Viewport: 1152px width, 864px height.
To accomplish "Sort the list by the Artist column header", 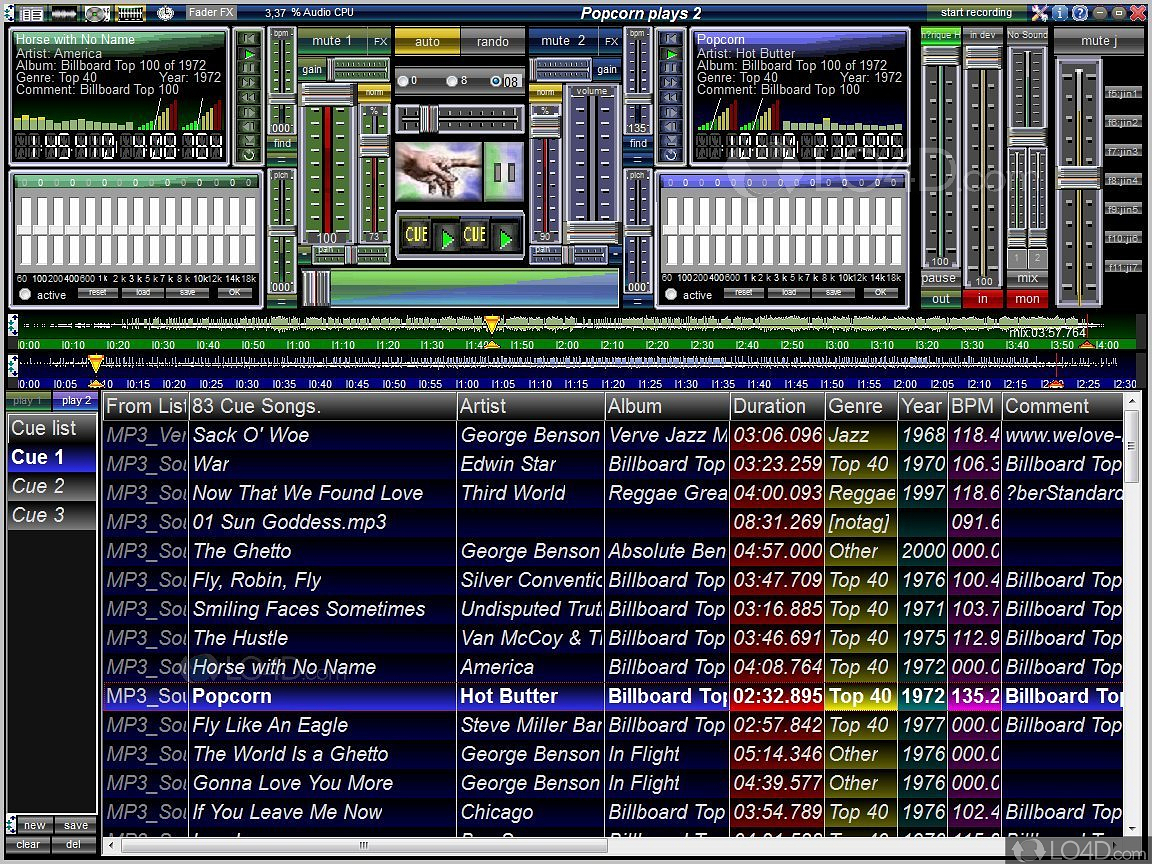I will click(x=530, y=406).
